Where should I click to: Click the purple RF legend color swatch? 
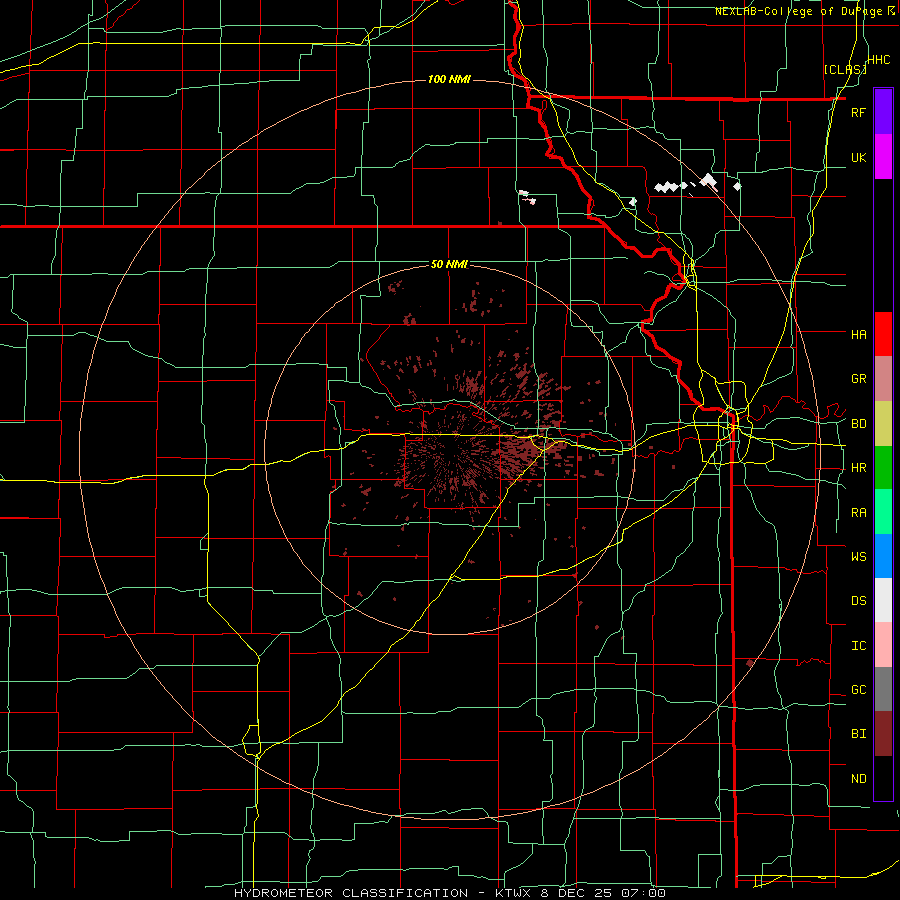point(883,112)
